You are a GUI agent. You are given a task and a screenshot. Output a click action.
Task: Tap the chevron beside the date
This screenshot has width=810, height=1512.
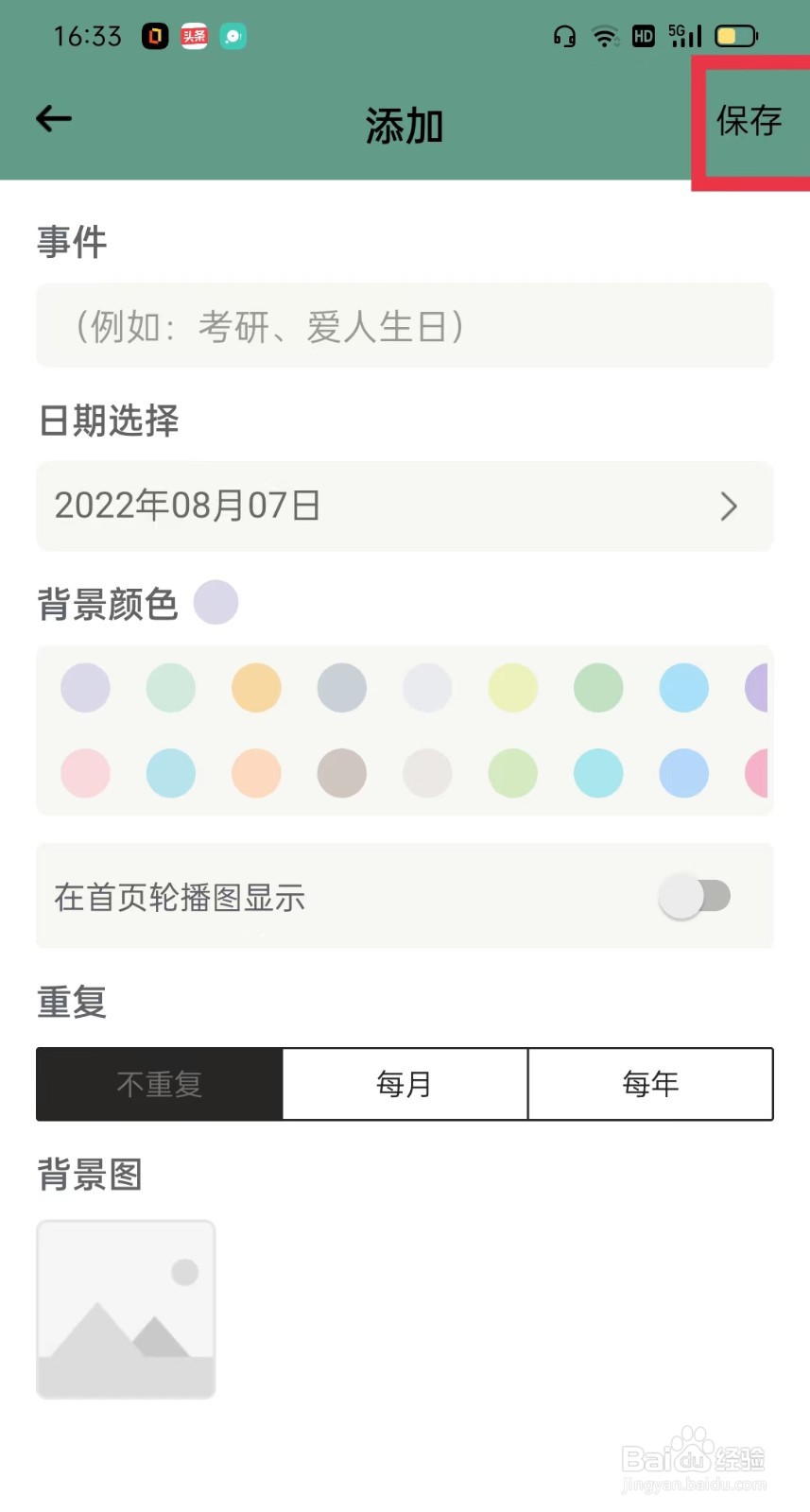728,507
